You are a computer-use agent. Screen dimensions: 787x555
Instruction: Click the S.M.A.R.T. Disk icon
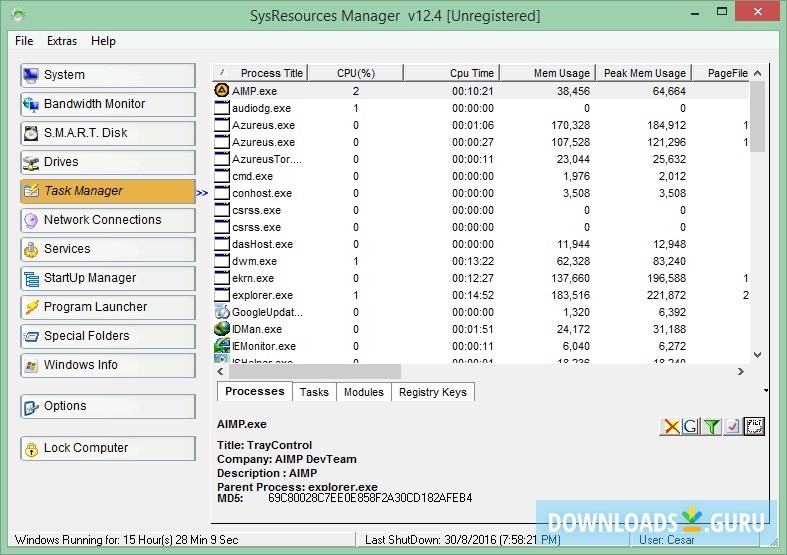pyautogui.click(x=31, y=133)
